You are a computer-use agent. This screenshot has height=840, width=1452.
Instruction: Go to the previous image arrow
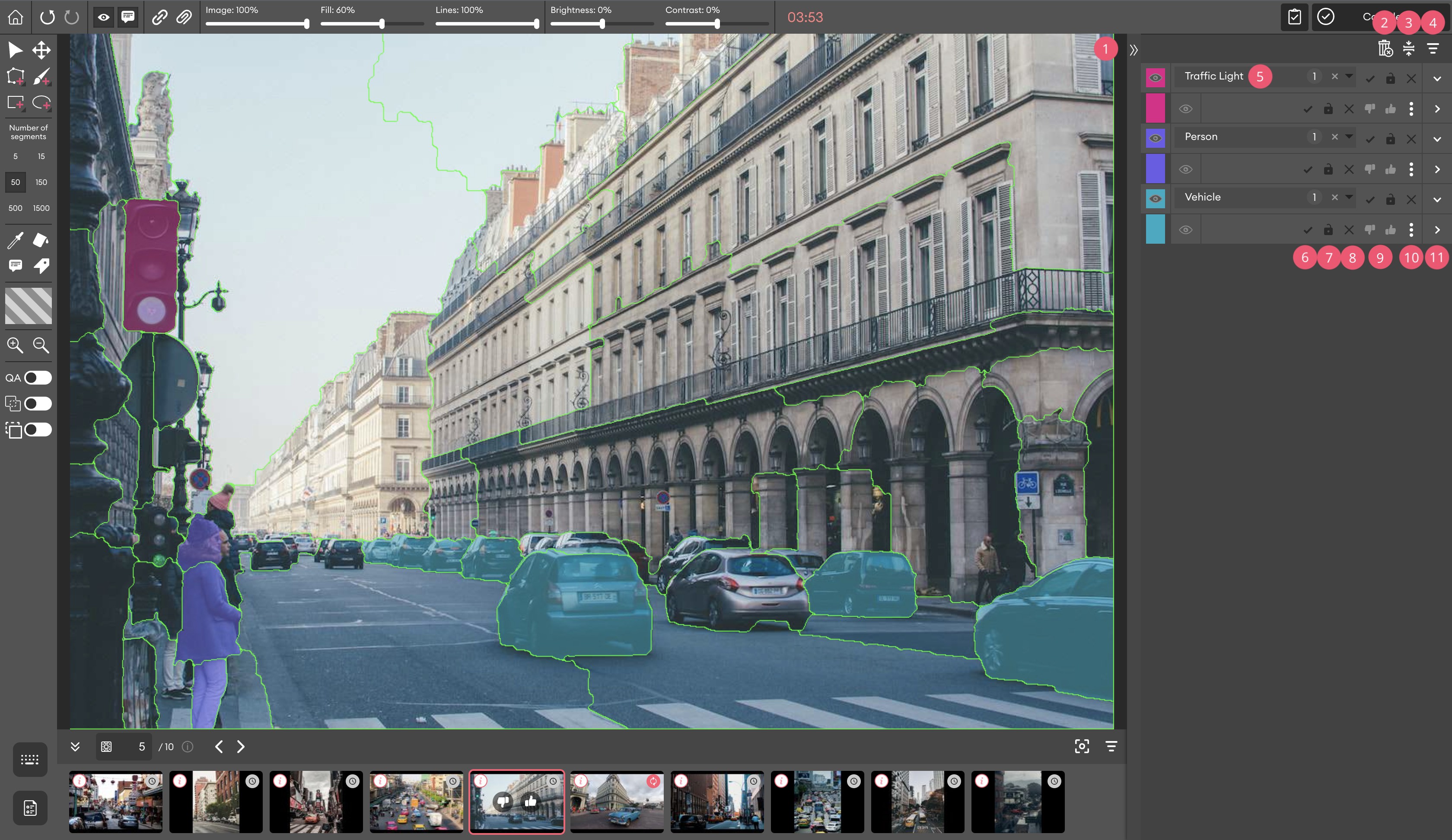point(218,747)
